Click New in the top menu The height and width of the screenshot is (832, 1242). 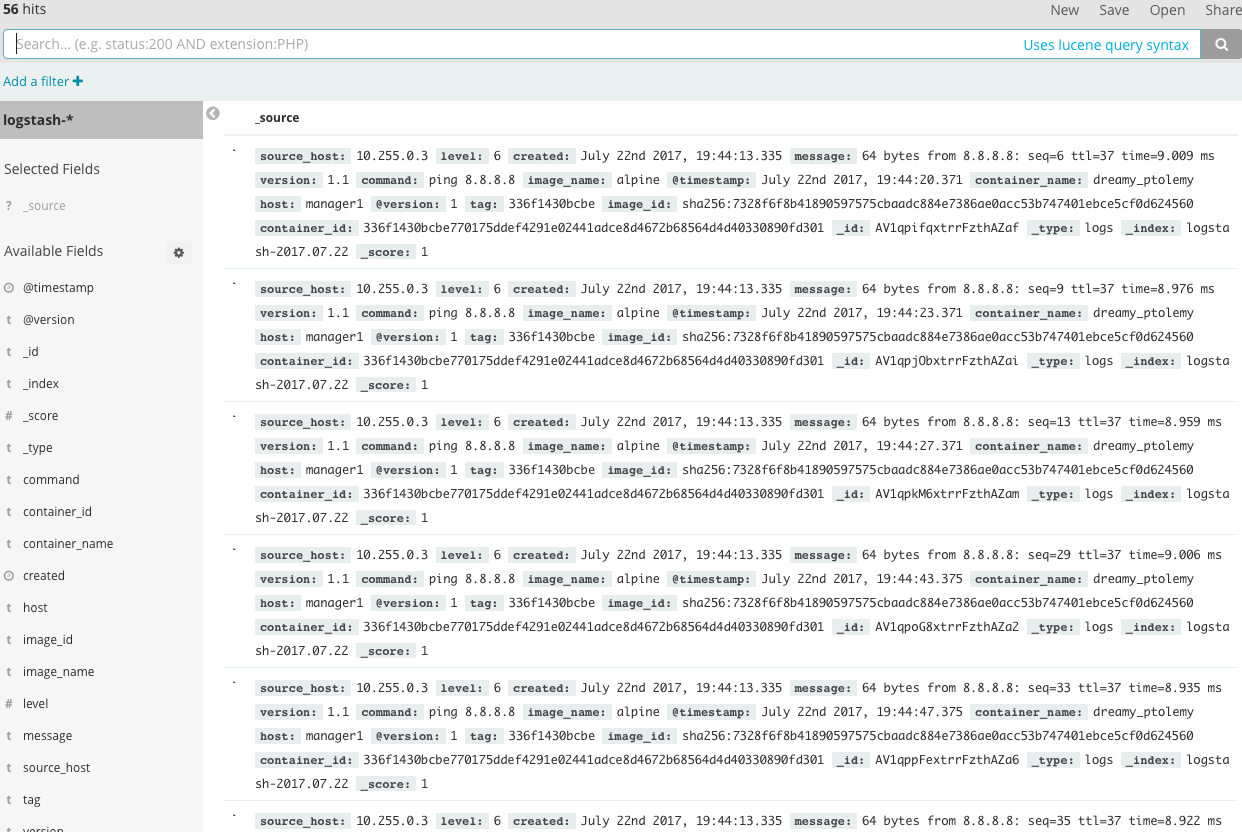(1064, 10)
